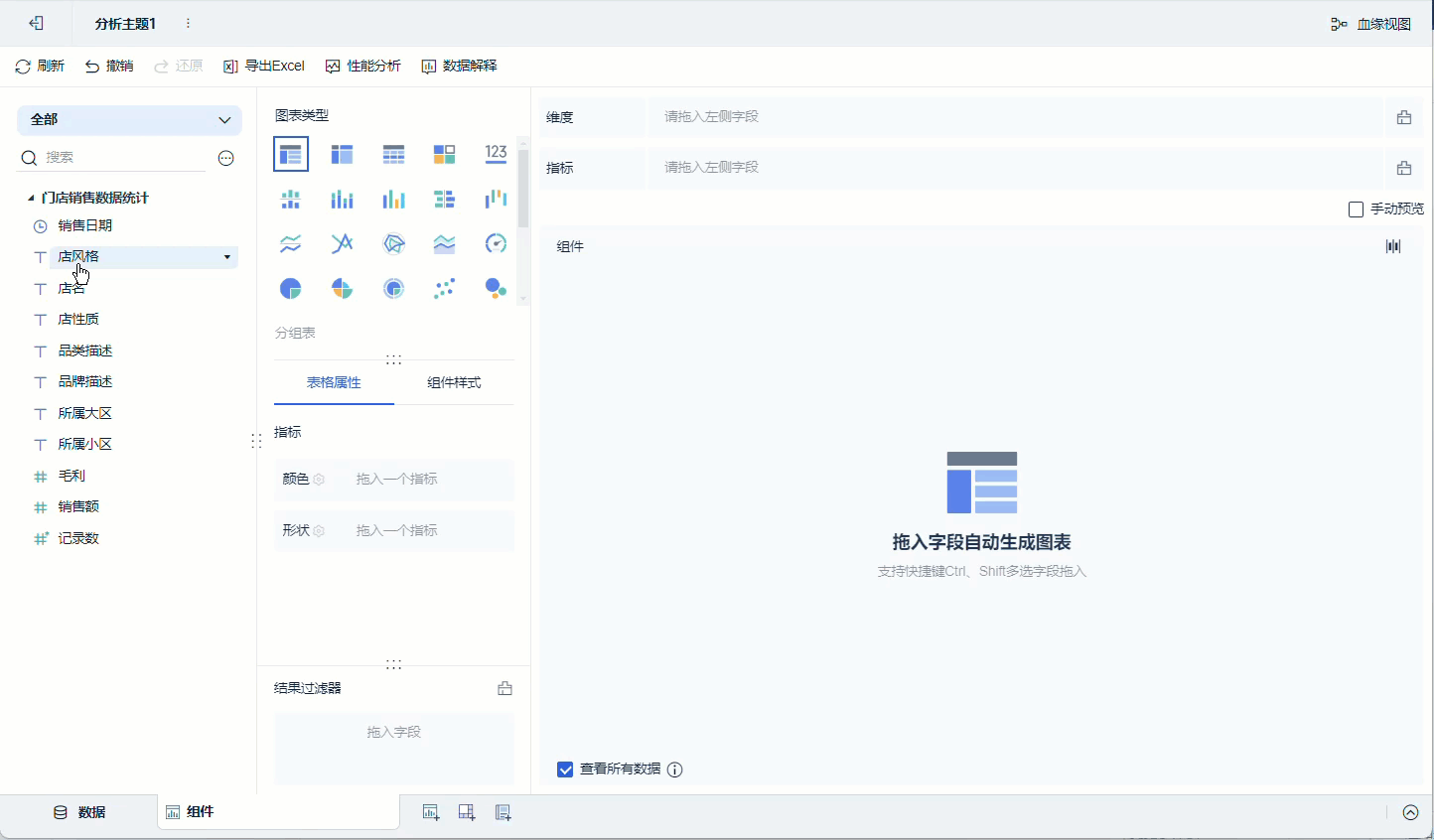1434x840 pixels.
Task: Click the column-width icon in 组件 header
Action: 1393,246
